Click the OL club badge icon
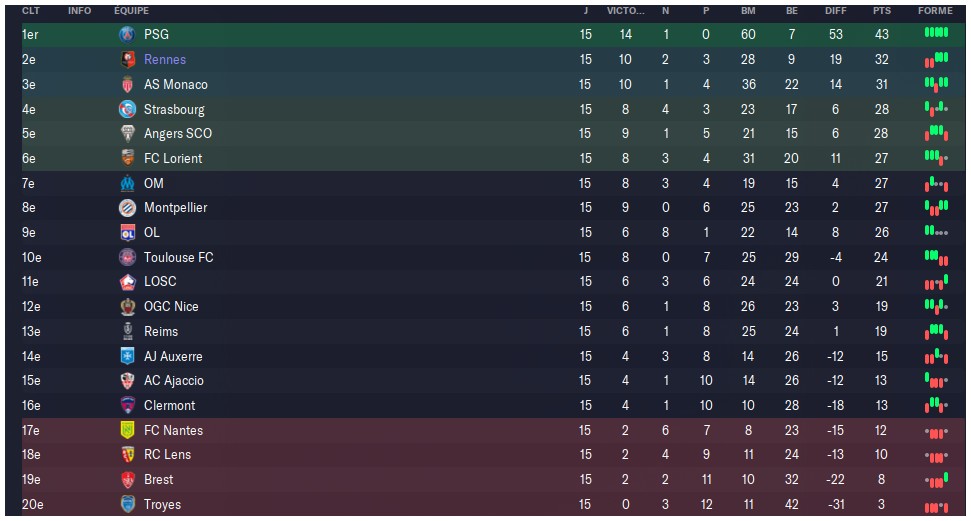 point(127,232)
